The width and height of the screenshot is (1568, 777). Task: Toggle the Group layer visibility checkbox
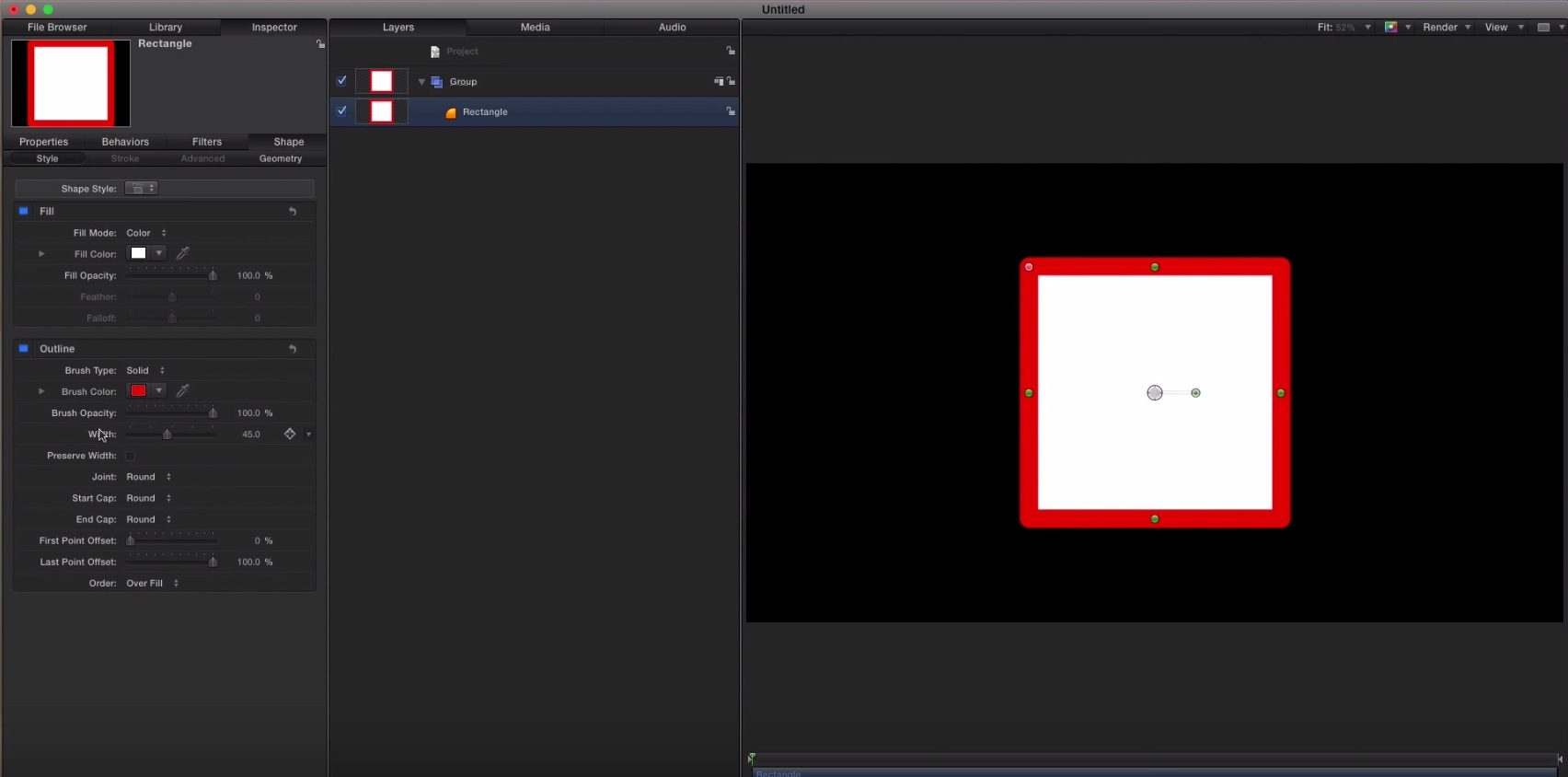point(341,81)
